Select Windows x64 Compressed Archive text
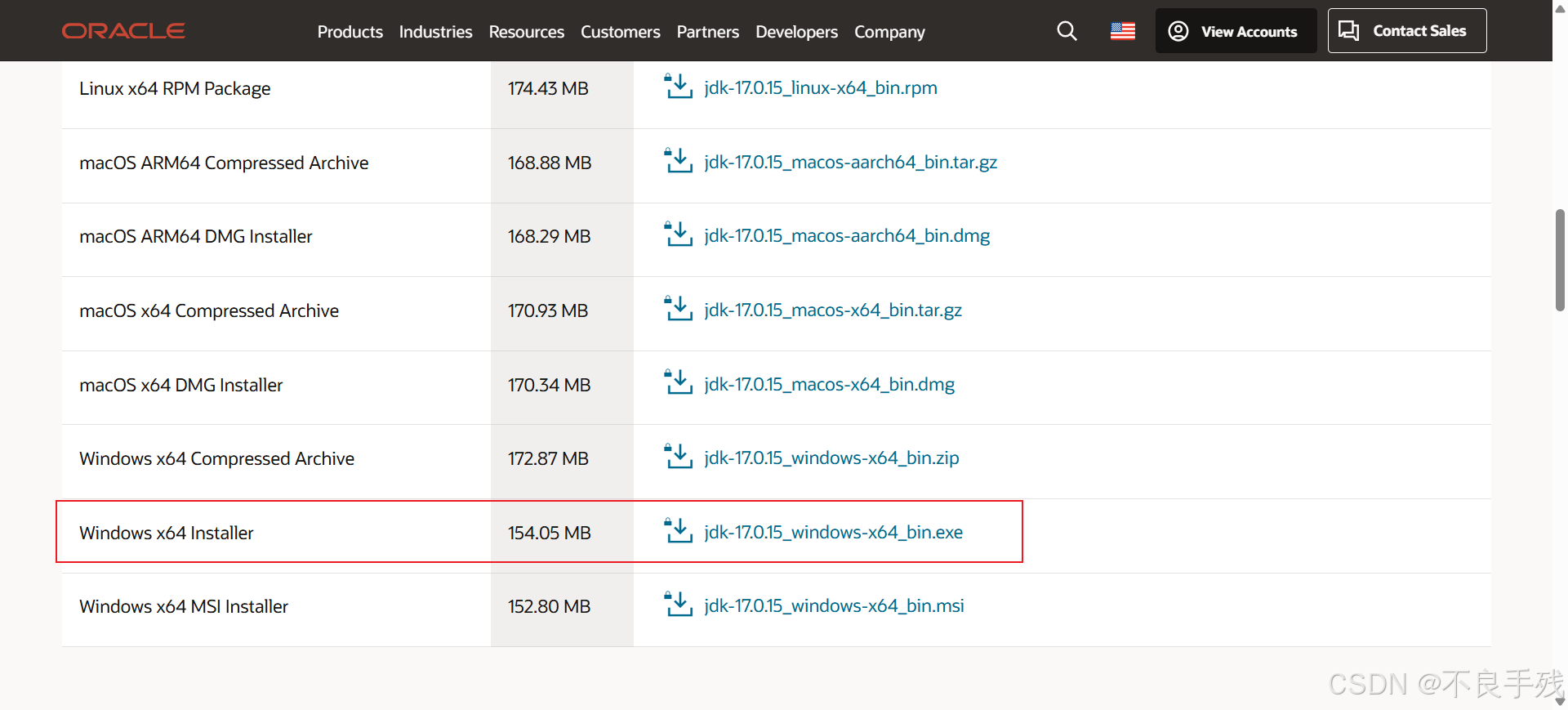 [x=216, y=458]
